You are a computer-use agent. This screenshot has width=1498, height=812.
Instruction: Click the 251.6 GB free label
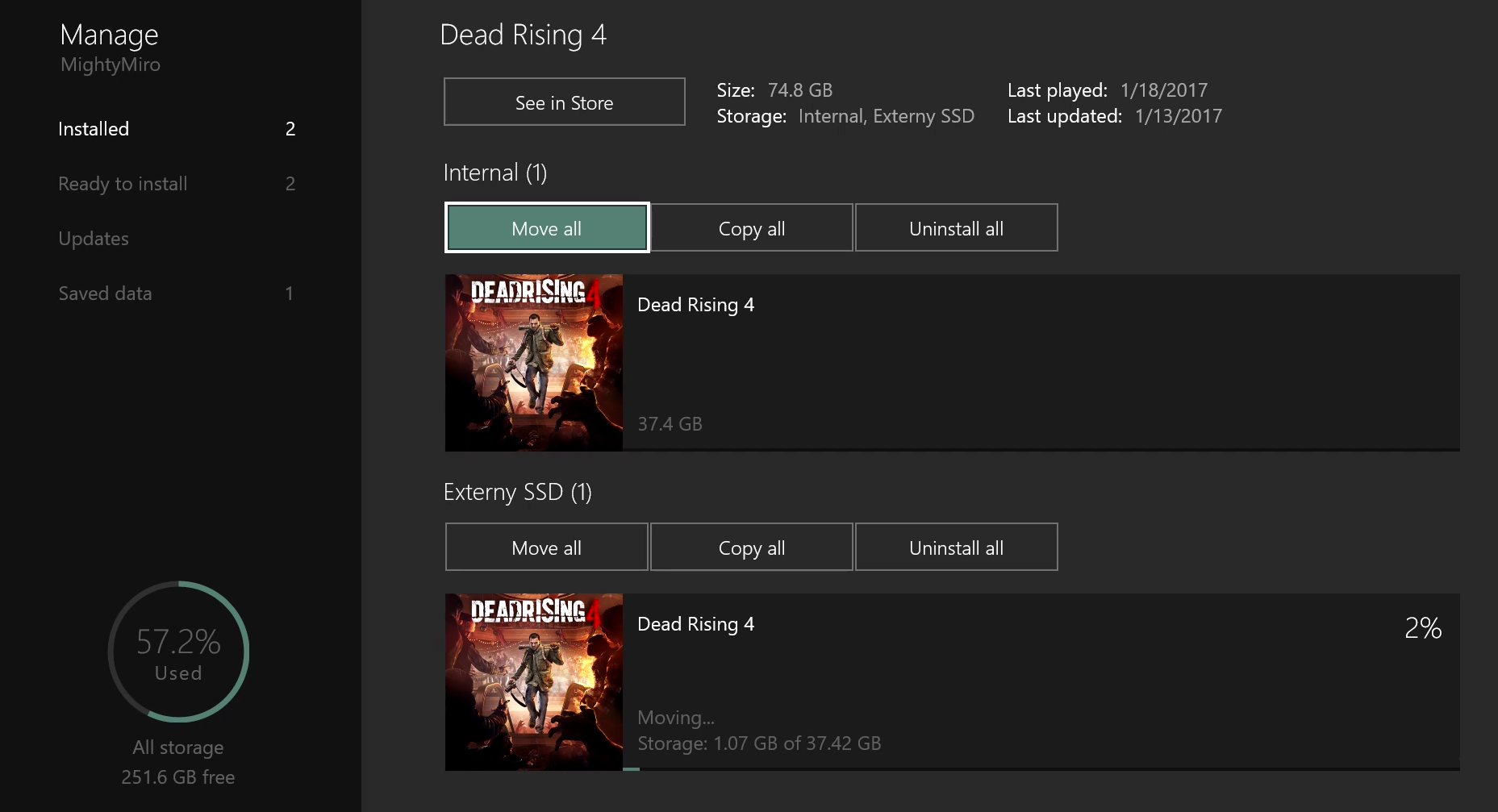pos(178,777)
